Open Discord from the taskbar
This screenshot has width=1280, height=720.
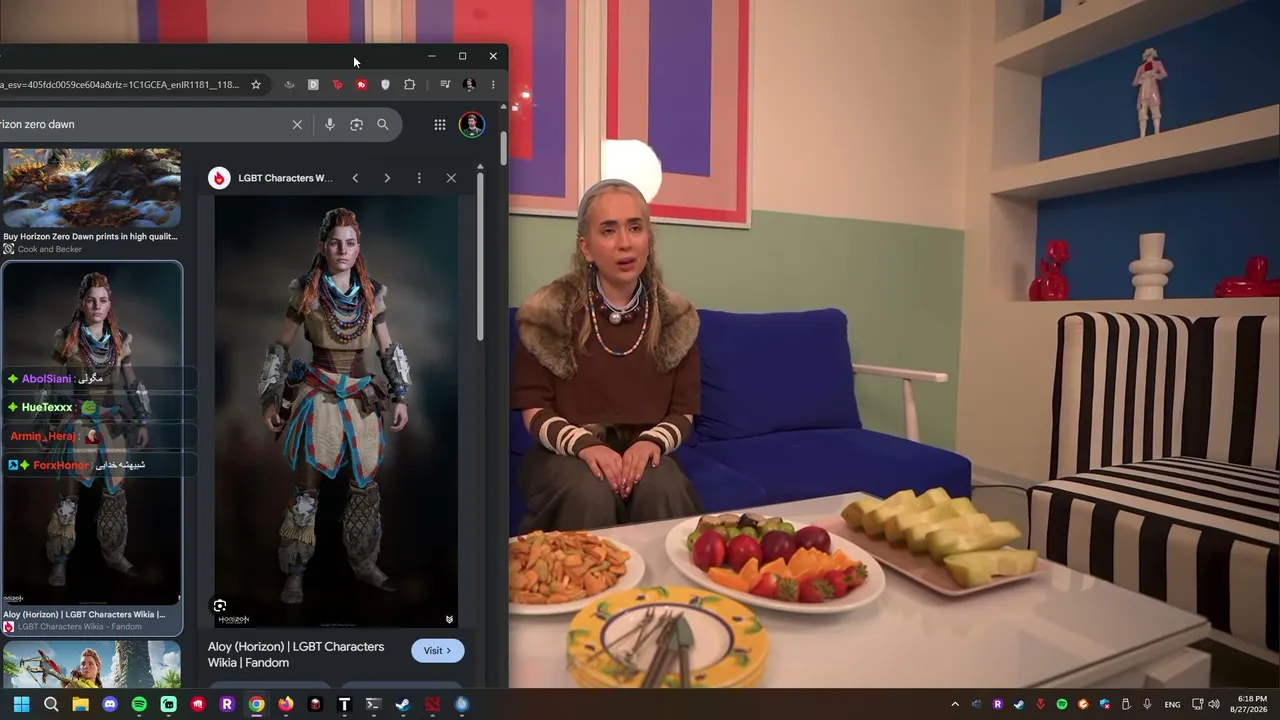click(x=110, y=704)
